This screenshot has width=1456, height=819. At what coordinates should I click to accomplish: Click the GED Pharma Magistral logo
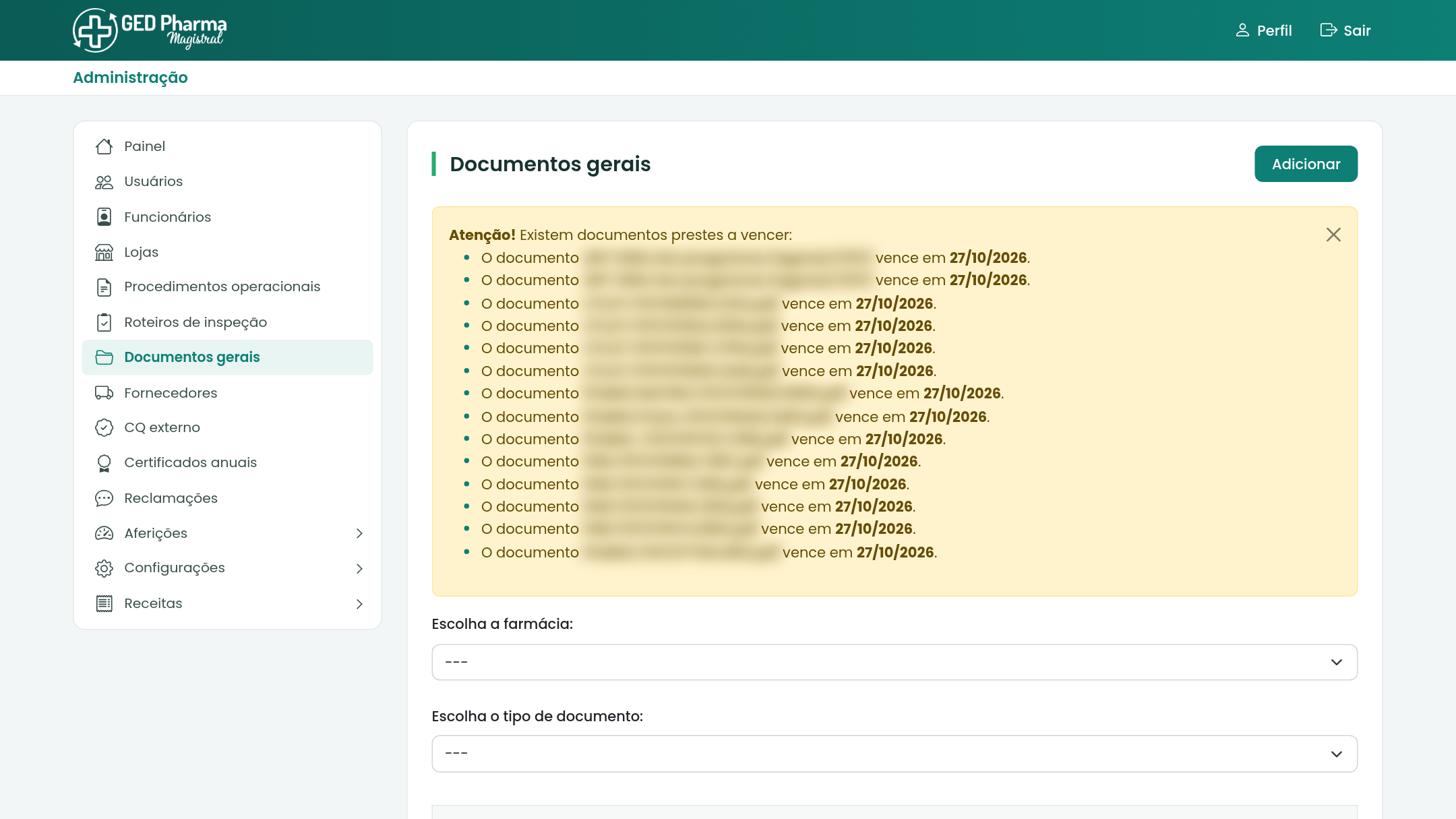tap(150, 30)
